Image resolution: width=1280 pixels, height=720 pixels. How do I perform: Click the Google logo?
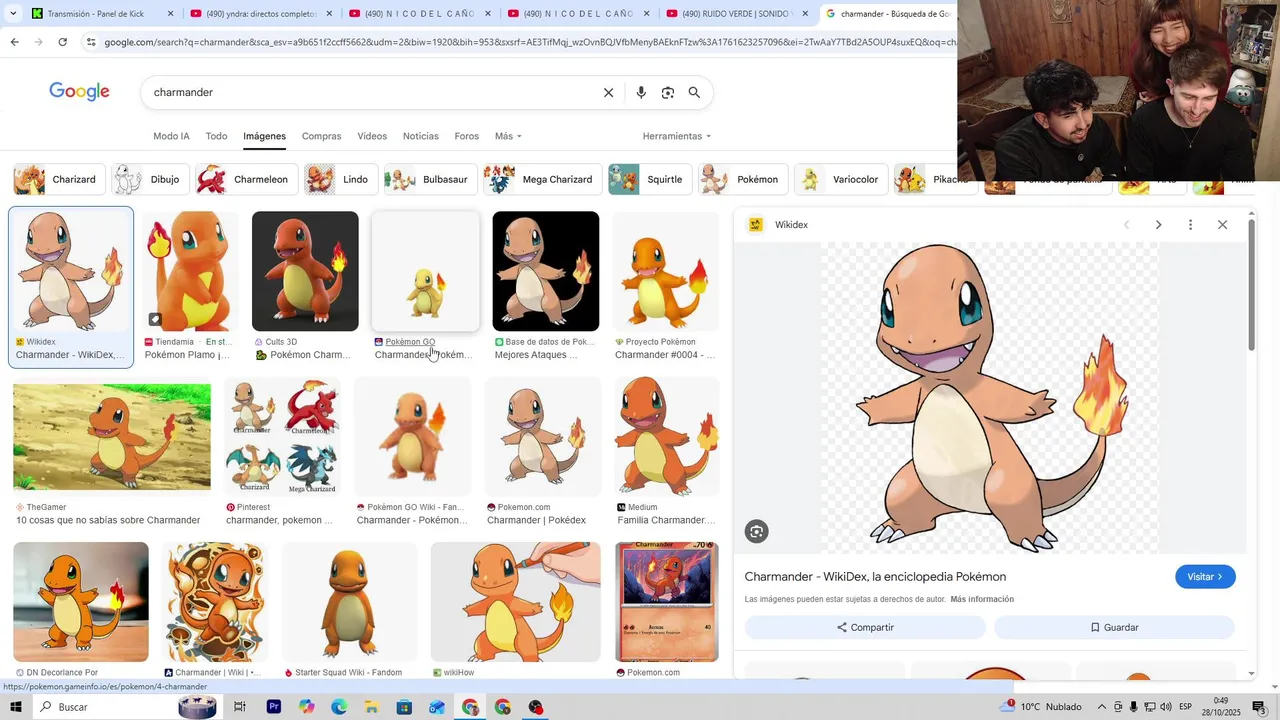point(79,92)
